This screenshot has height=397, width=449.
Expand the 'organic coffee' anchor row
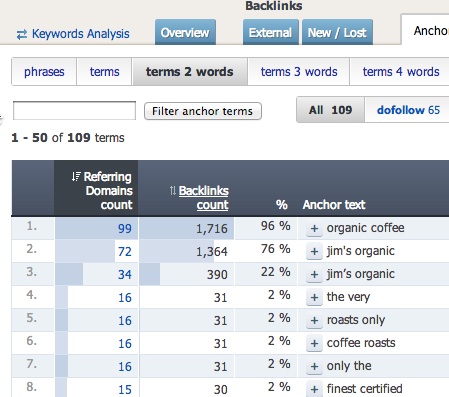click(x=314, y=229)
